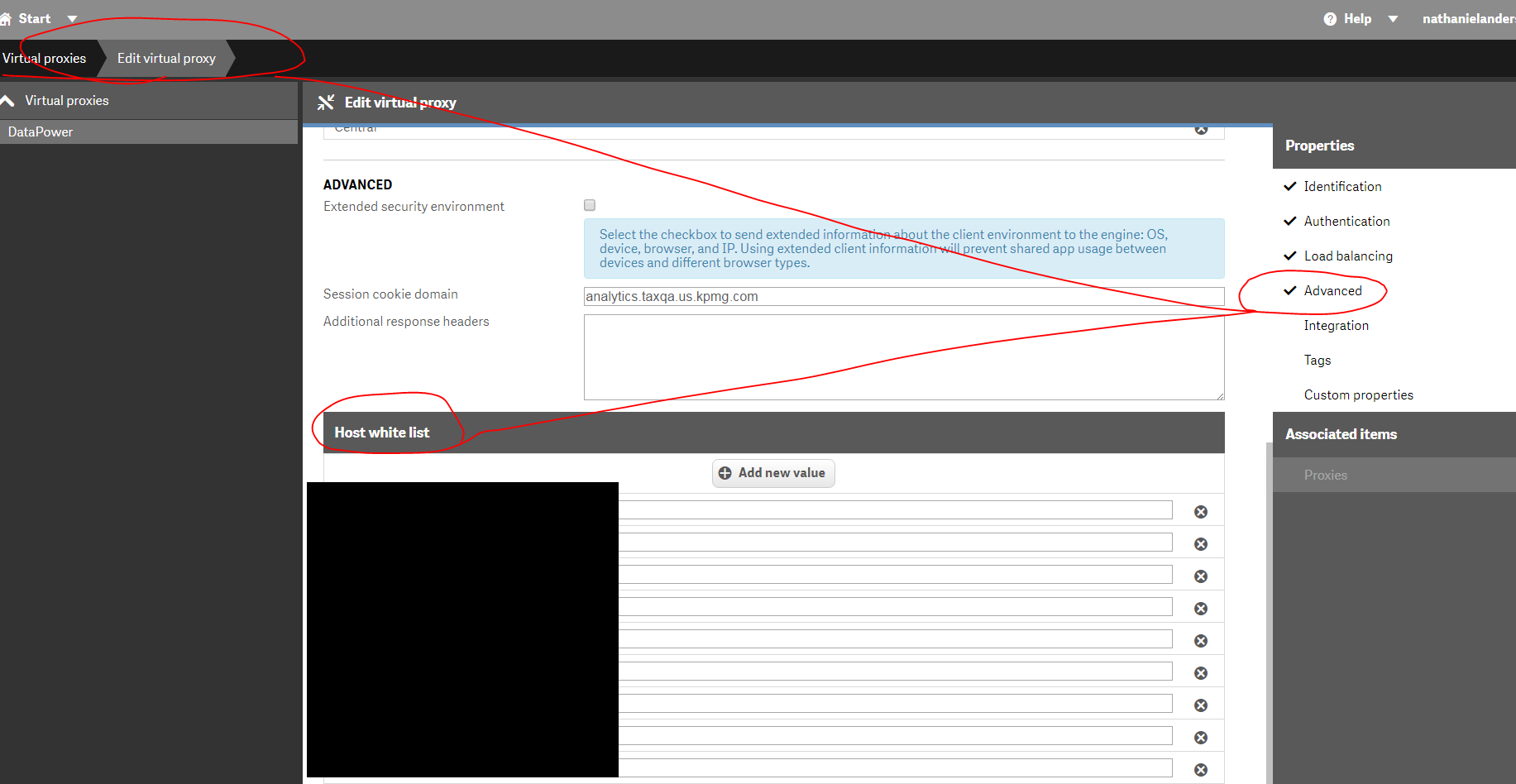Viewport: 1516px width, 784px height.
Task: Click the Properties panel heading
Action: 1319,146
